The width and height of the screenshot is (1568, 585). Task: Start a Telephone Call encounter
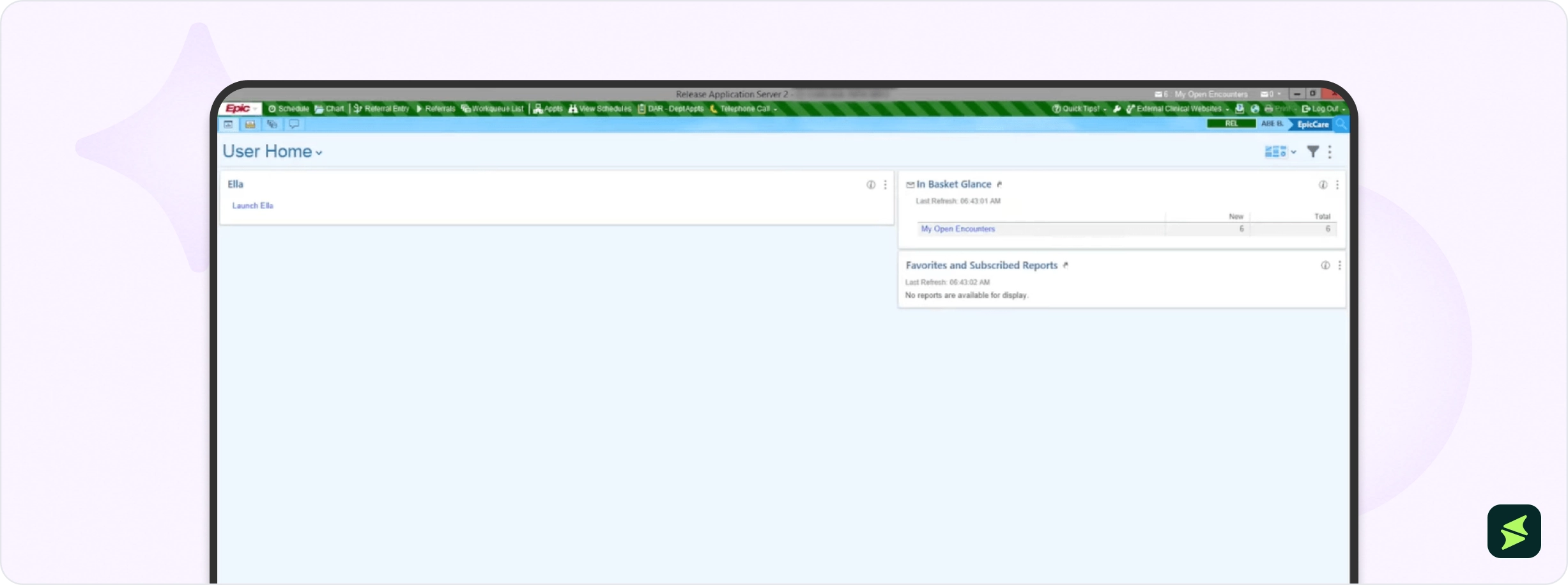click(x=740, y=109)
